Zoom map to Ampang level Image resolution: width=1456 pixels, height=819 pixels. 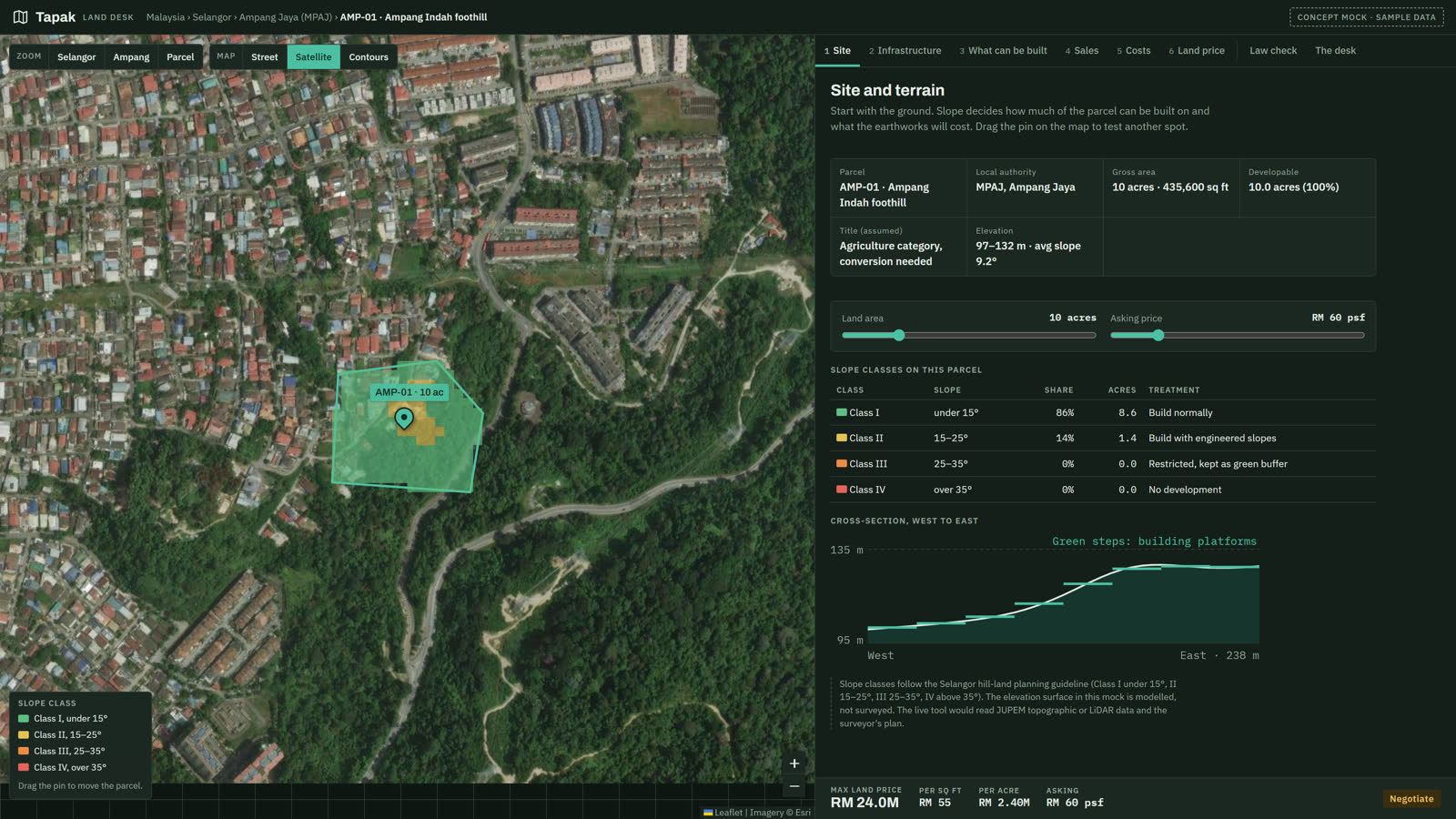coord(131,56)
